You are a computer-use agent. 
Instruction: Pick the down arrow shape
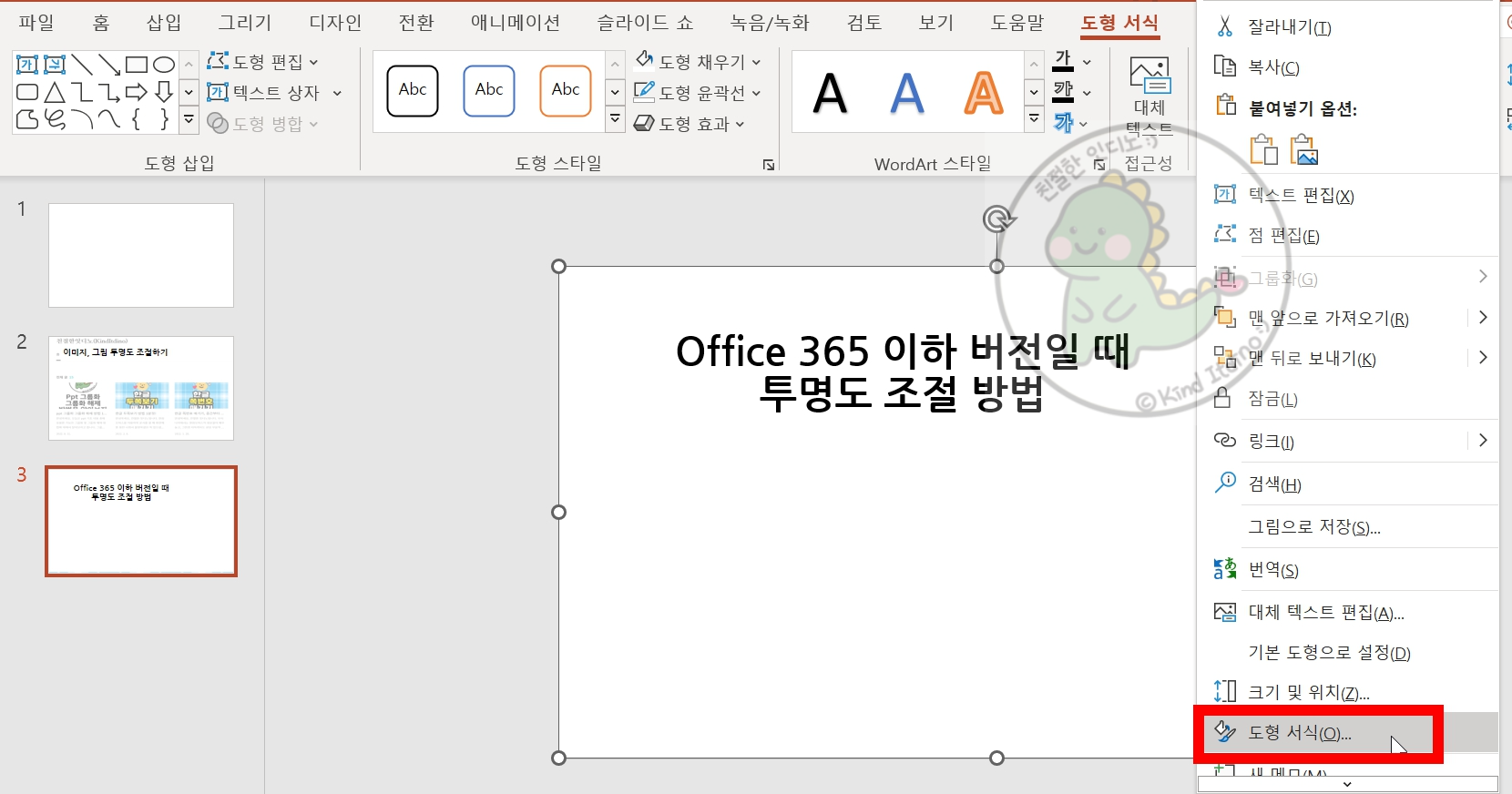pos(164,92)
